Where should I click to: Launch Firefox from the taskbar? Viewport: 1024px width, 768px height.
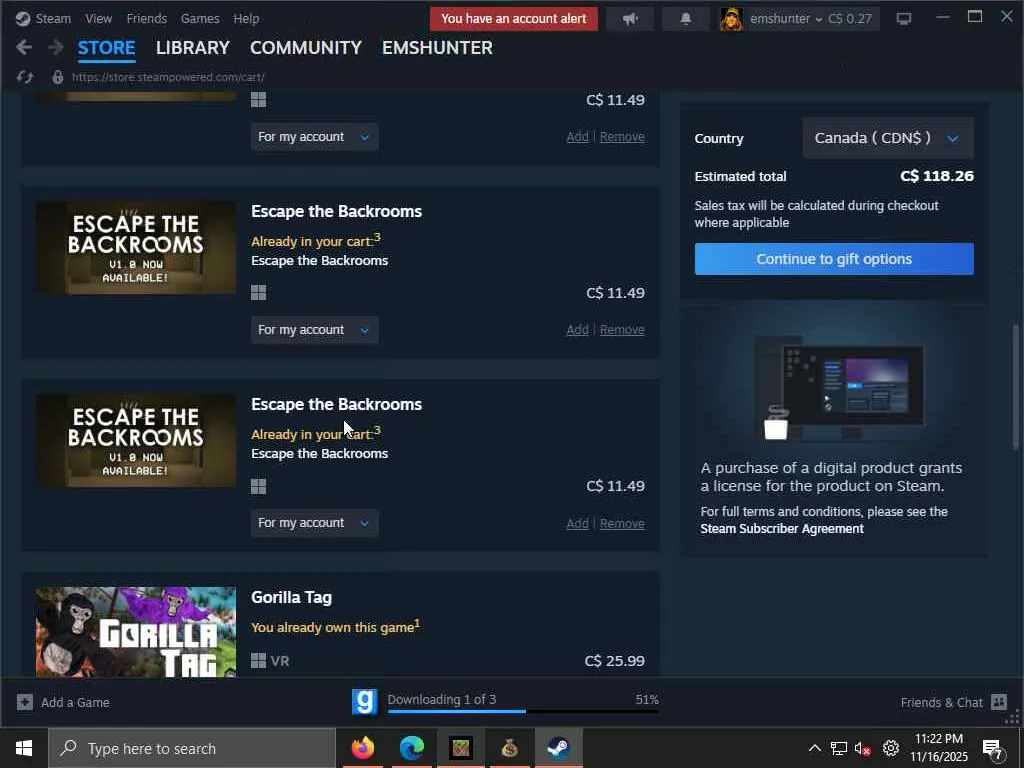[362, 748]
